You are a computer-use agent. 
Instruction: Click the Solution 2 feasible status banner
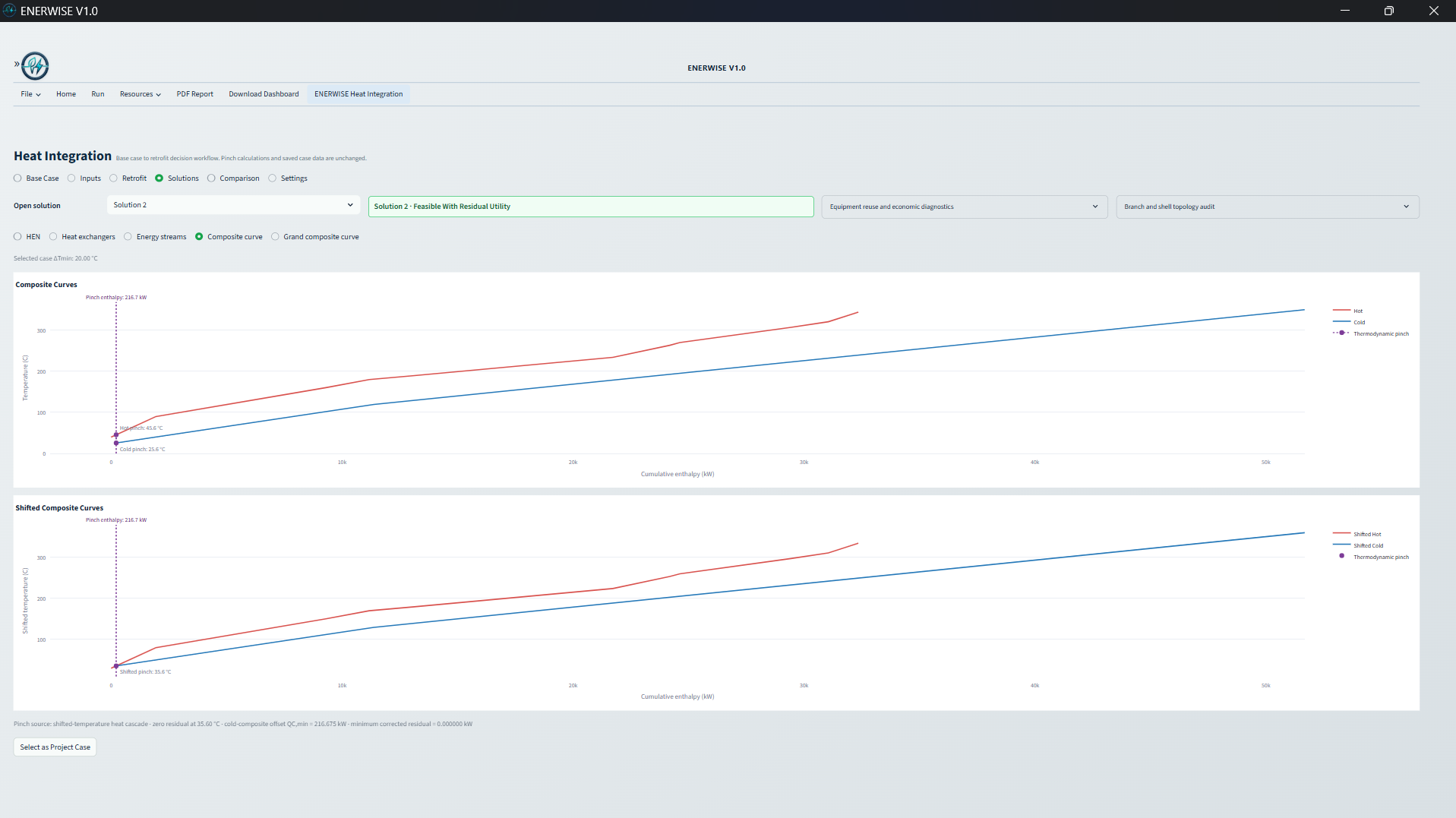tap(591, 207)
